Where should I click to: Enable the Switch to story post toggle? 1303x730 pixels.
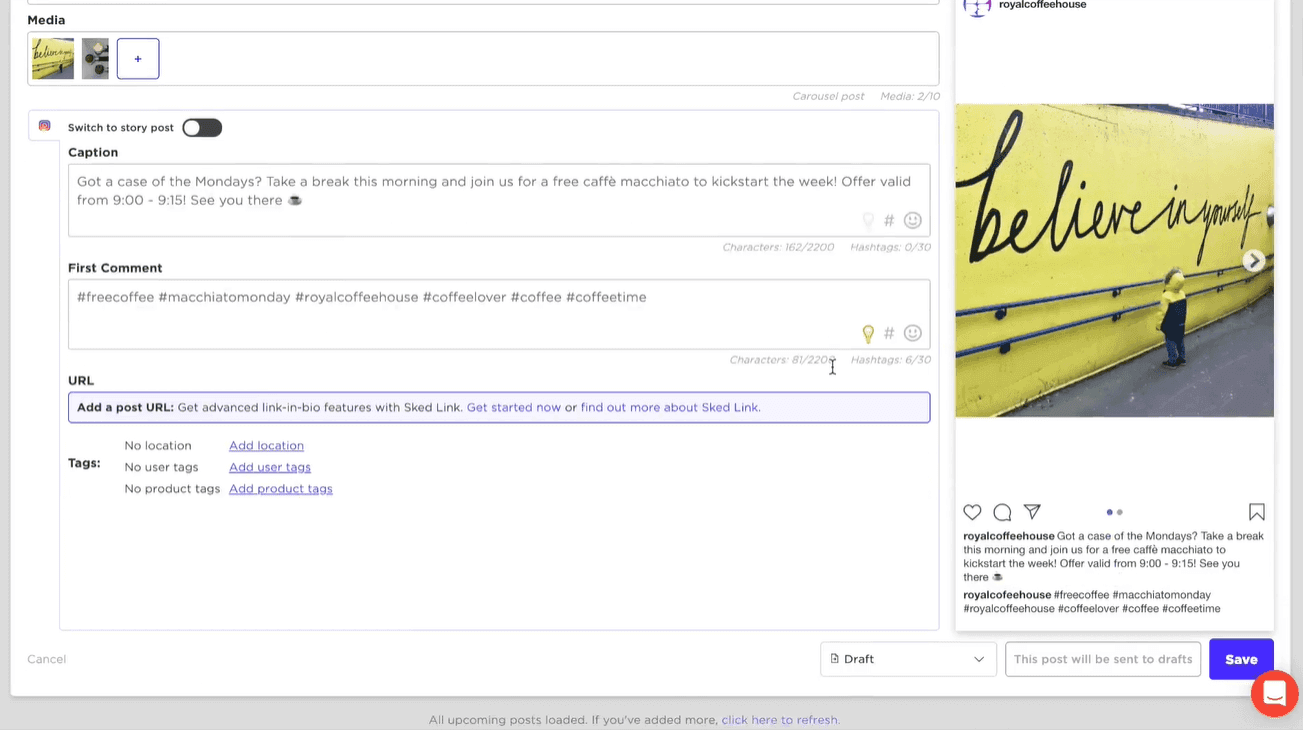[201, 127]
